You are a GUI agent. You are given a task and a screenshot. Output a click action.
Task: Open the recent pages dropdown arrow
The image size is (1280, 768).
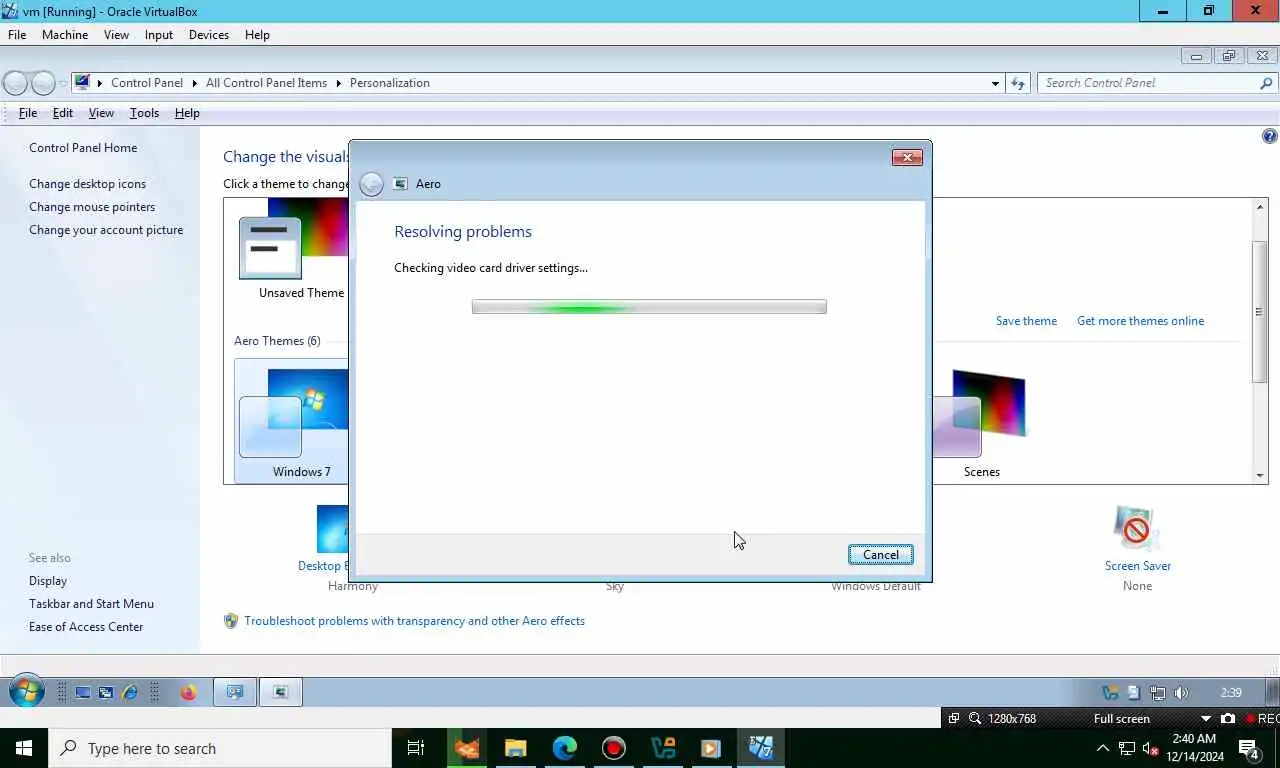pos(63,83)
